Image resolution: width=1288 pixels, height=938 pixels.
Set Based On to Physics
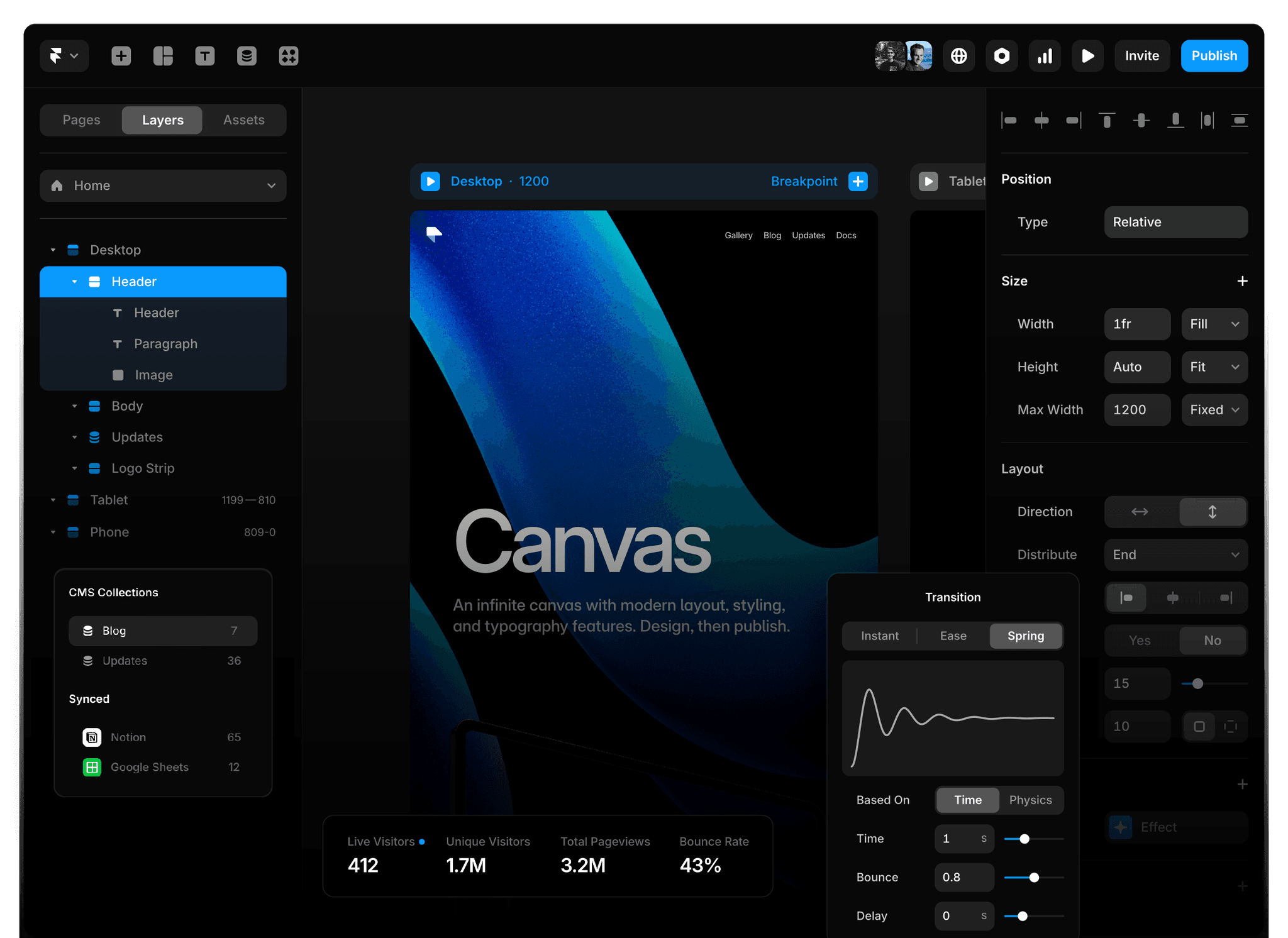1030,800
